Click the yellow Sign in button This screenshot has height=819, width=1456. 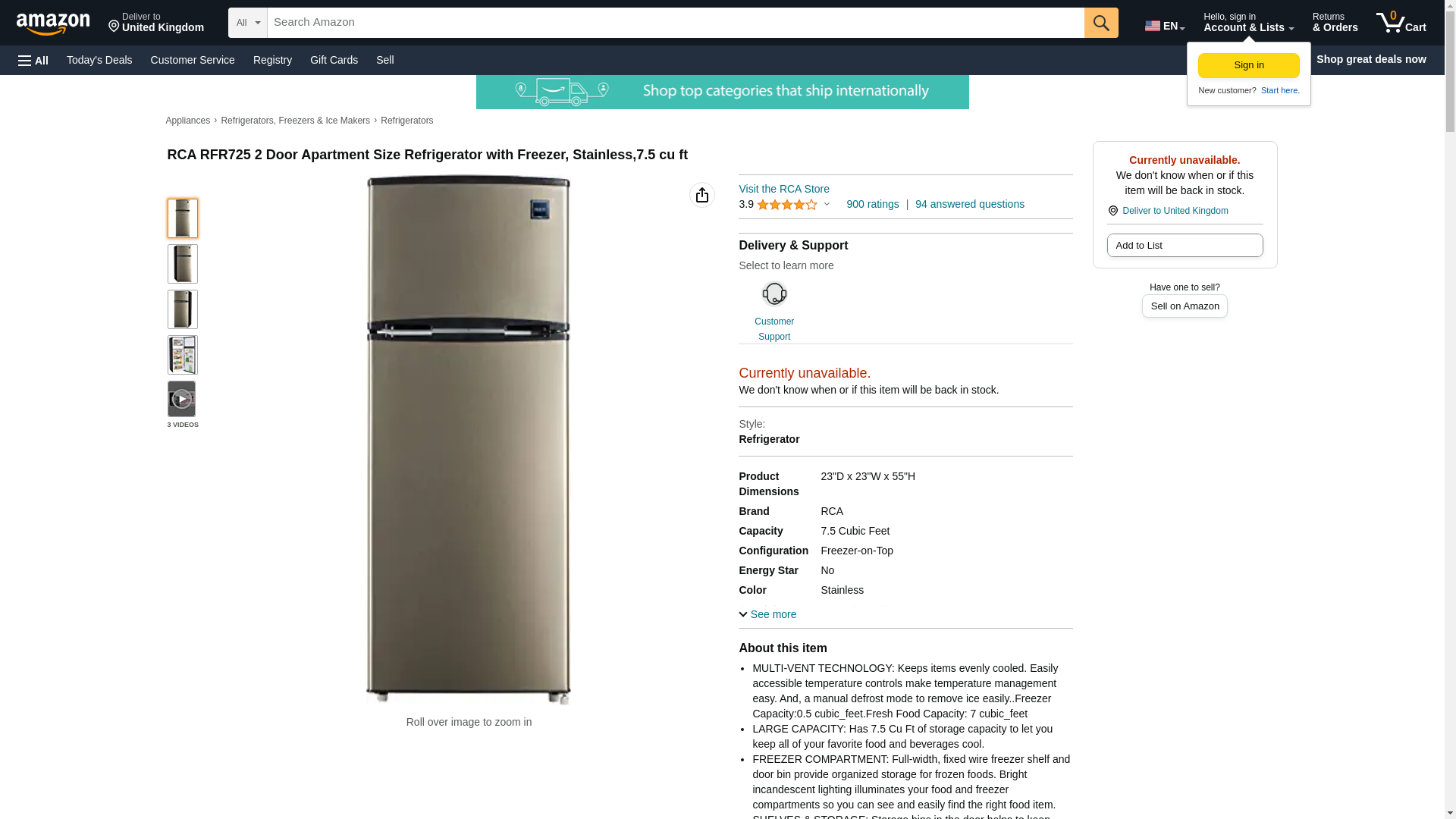tap(1248, 65)
